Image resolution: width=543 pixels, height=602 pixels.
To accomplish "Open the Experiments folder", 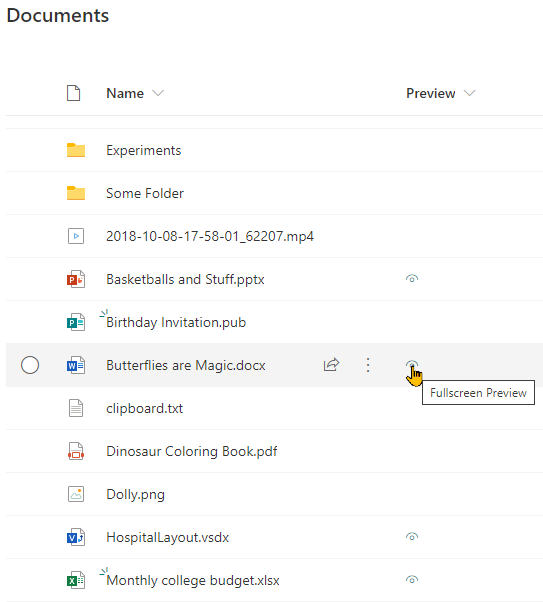I will [144, 150].
